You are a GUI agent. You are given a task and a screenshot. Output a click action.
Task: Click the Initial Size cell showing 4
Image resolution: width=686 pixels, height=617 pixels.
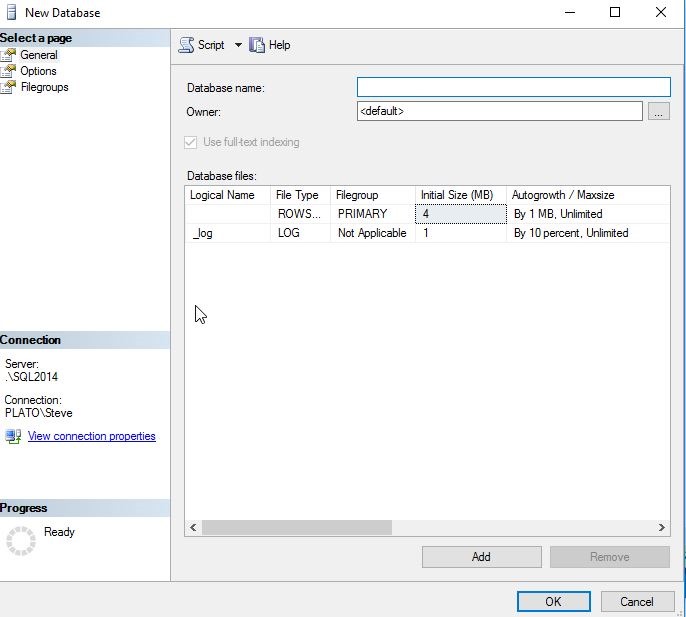[x=460, y=214]
